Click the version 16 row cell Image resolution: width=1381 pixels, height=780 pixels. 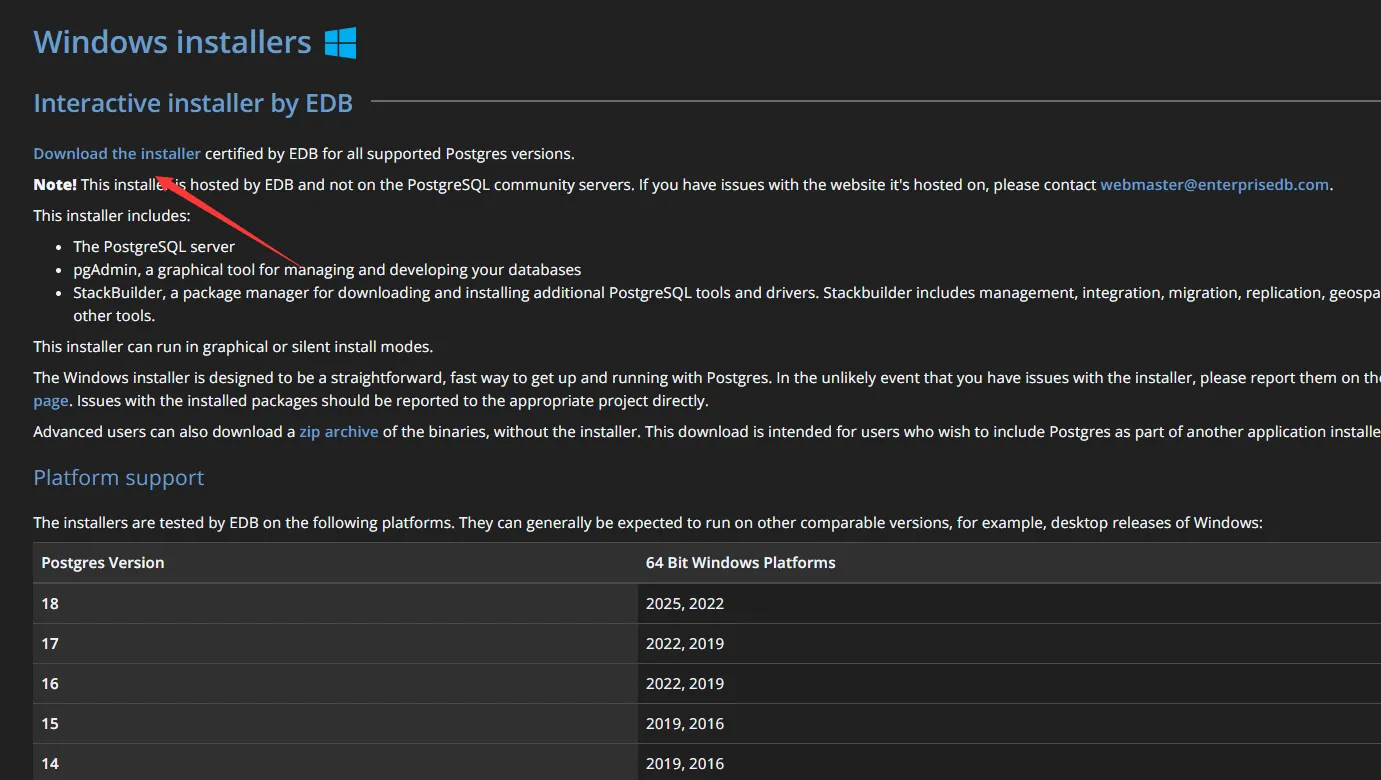(x=50, y=684)
